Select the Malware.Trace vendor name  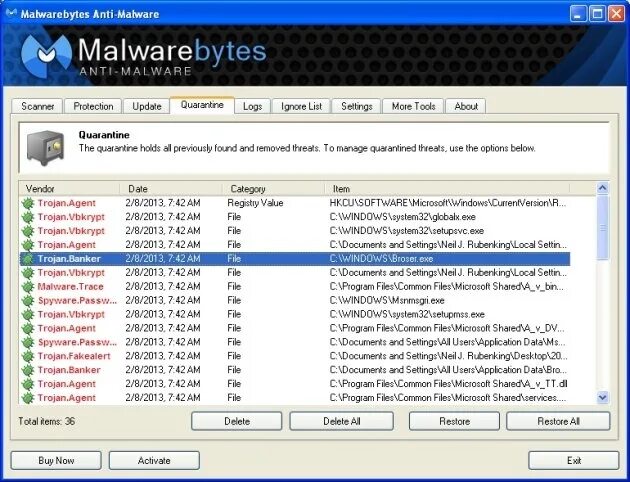pos(71,287)
